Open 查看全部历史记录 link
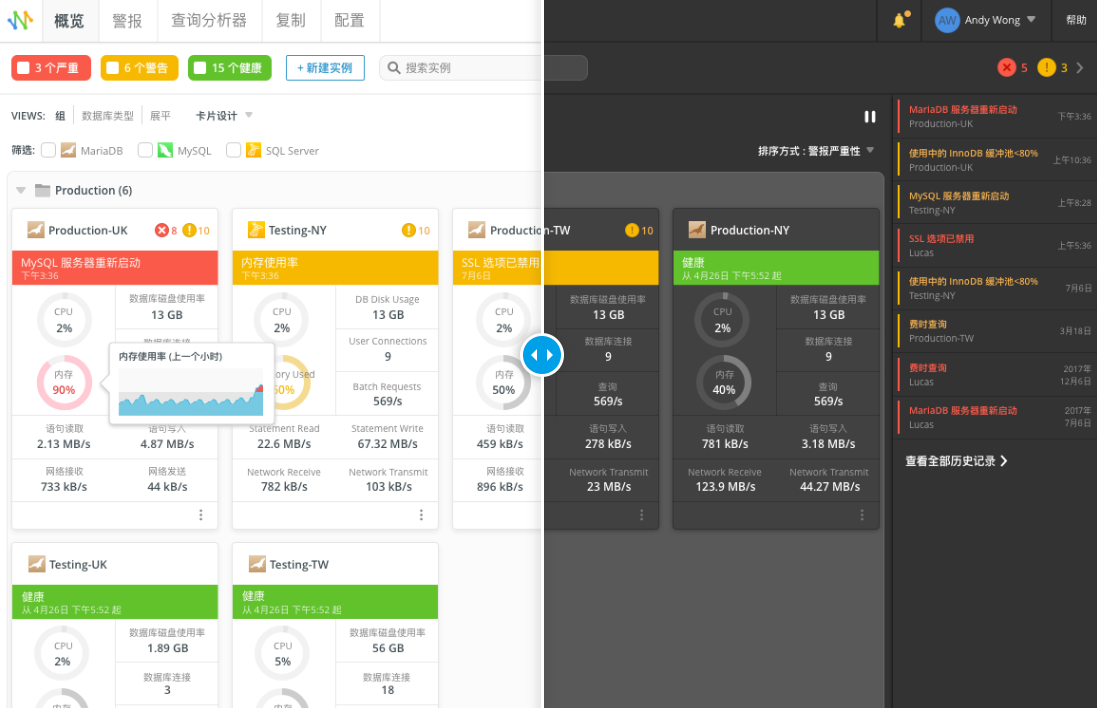 (956, 461)
